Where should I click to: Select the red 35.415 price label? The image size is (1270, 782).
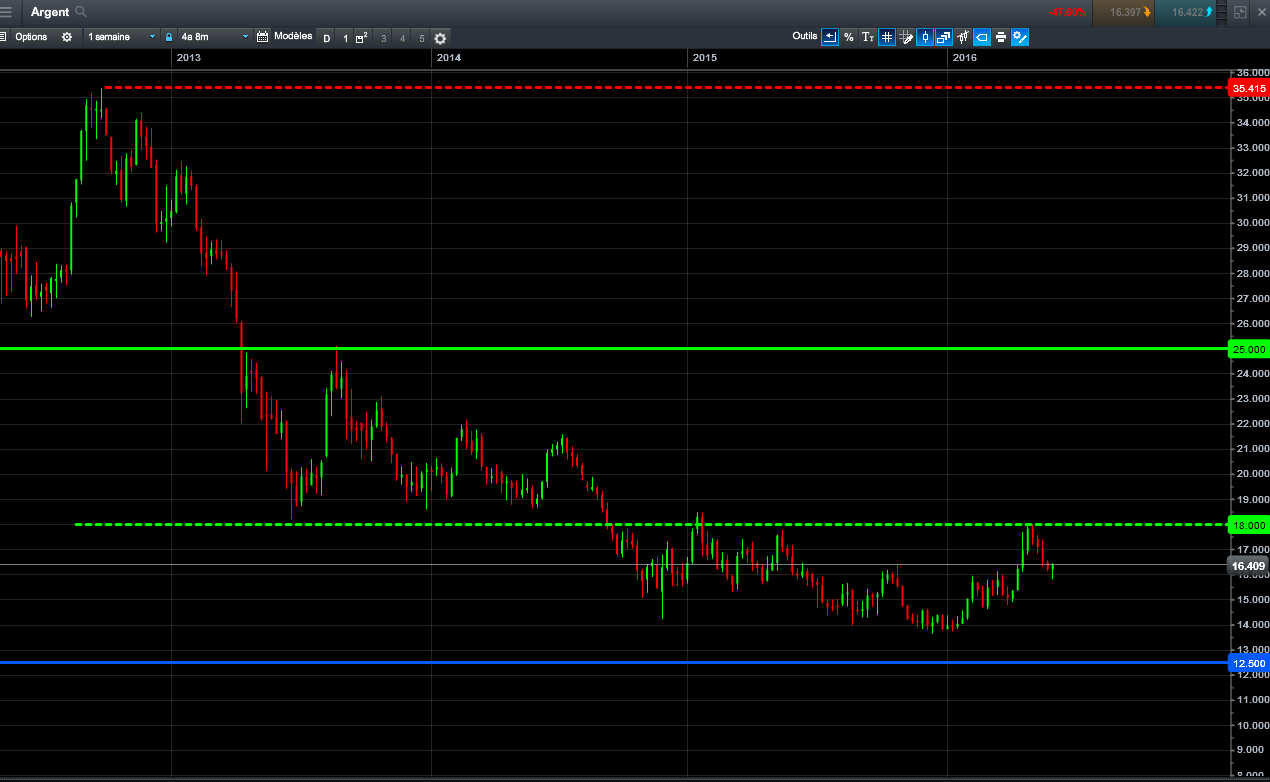coord(1249,89)
